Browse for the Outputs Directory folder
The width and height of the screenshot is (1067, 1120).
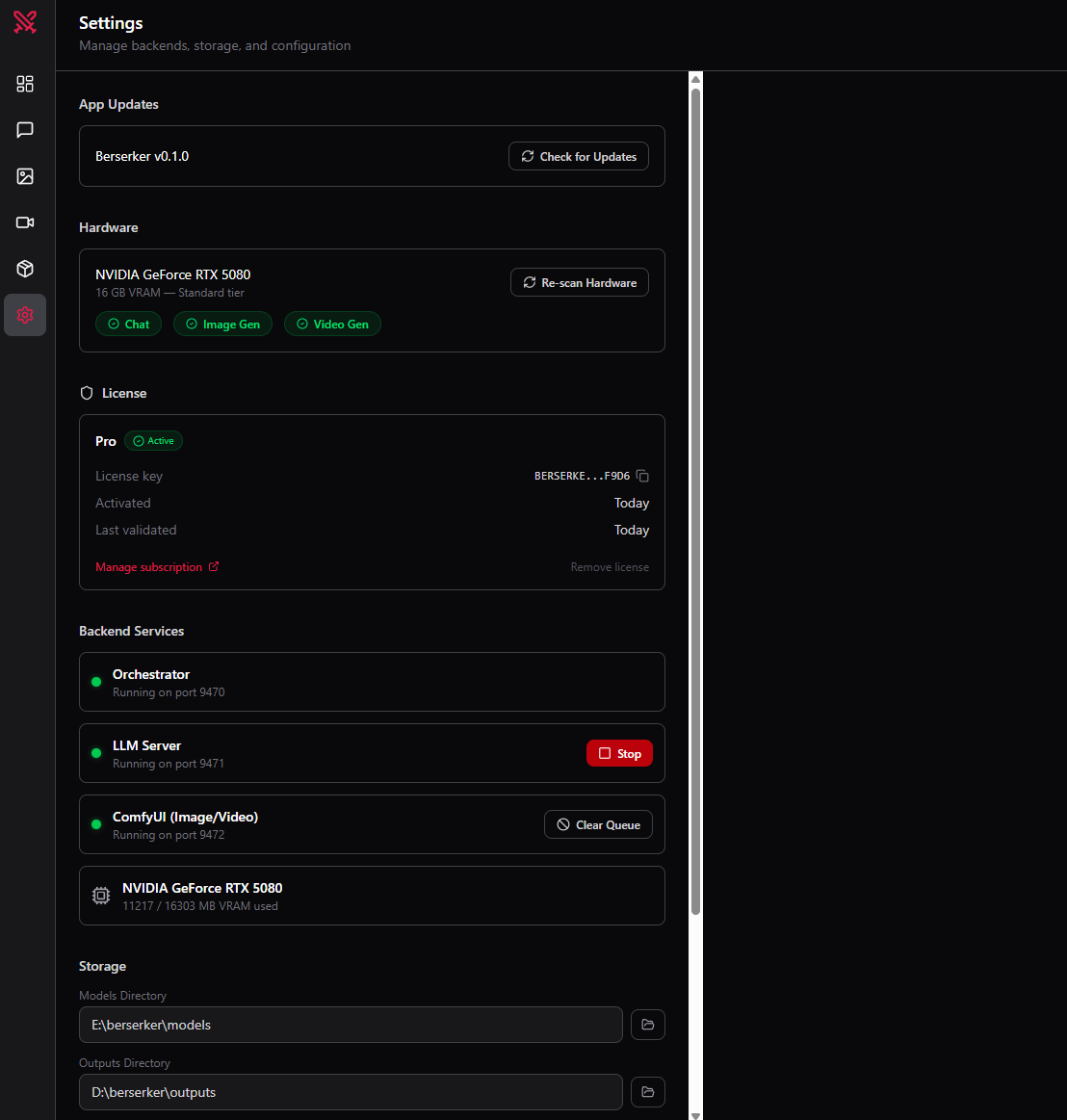click(647, 1092)
